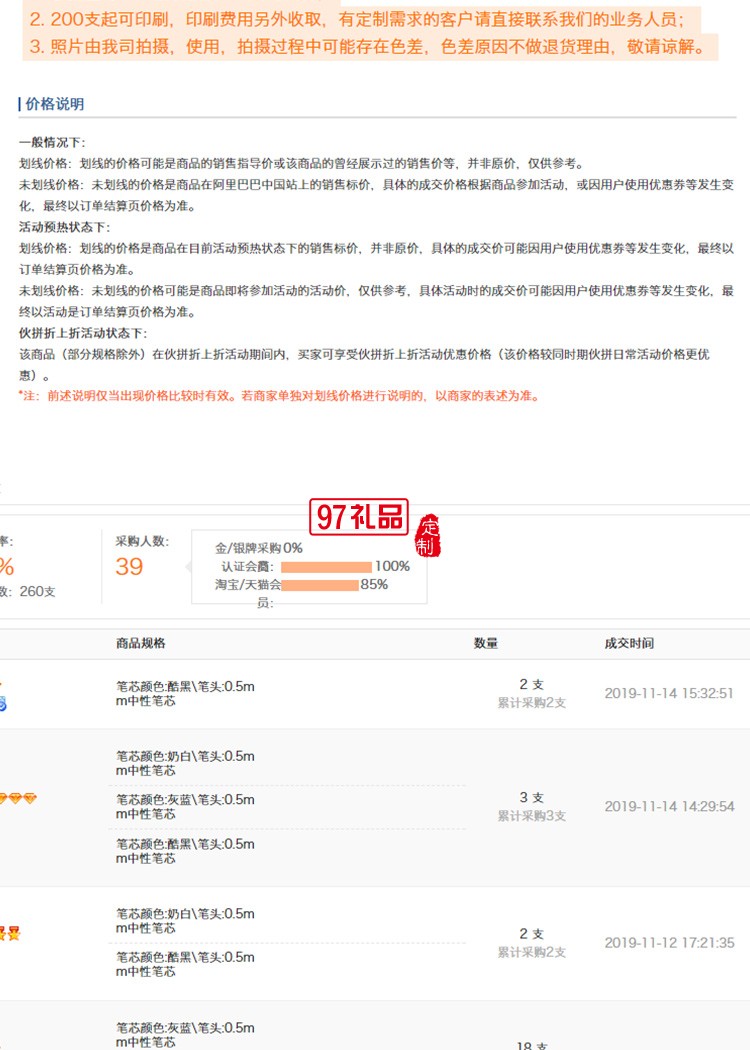This screenshot has width=750, height=1050.
Task: Click the 价格说明 section heading
Action: [53, 104]
